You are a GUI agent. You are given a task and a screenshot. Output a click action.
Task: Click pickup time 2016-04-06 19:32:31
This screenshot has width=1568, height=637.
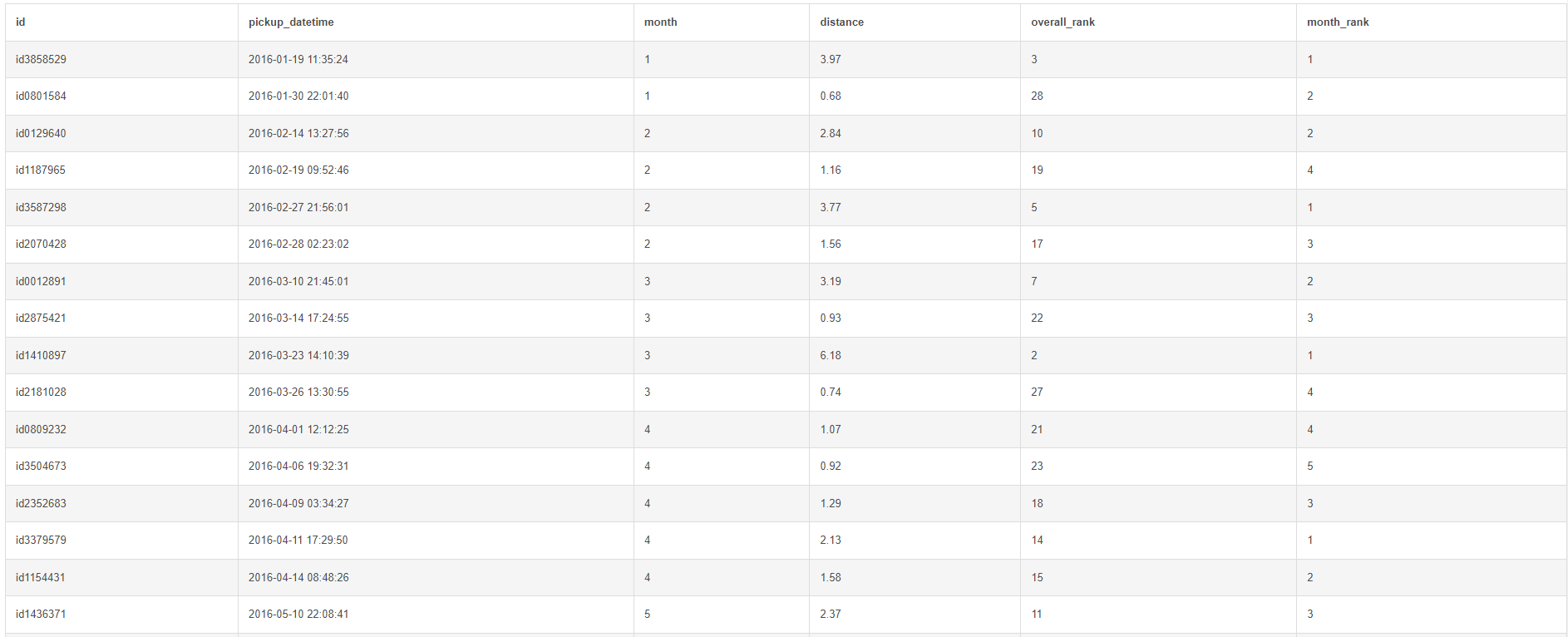click(x=298, y=467)
